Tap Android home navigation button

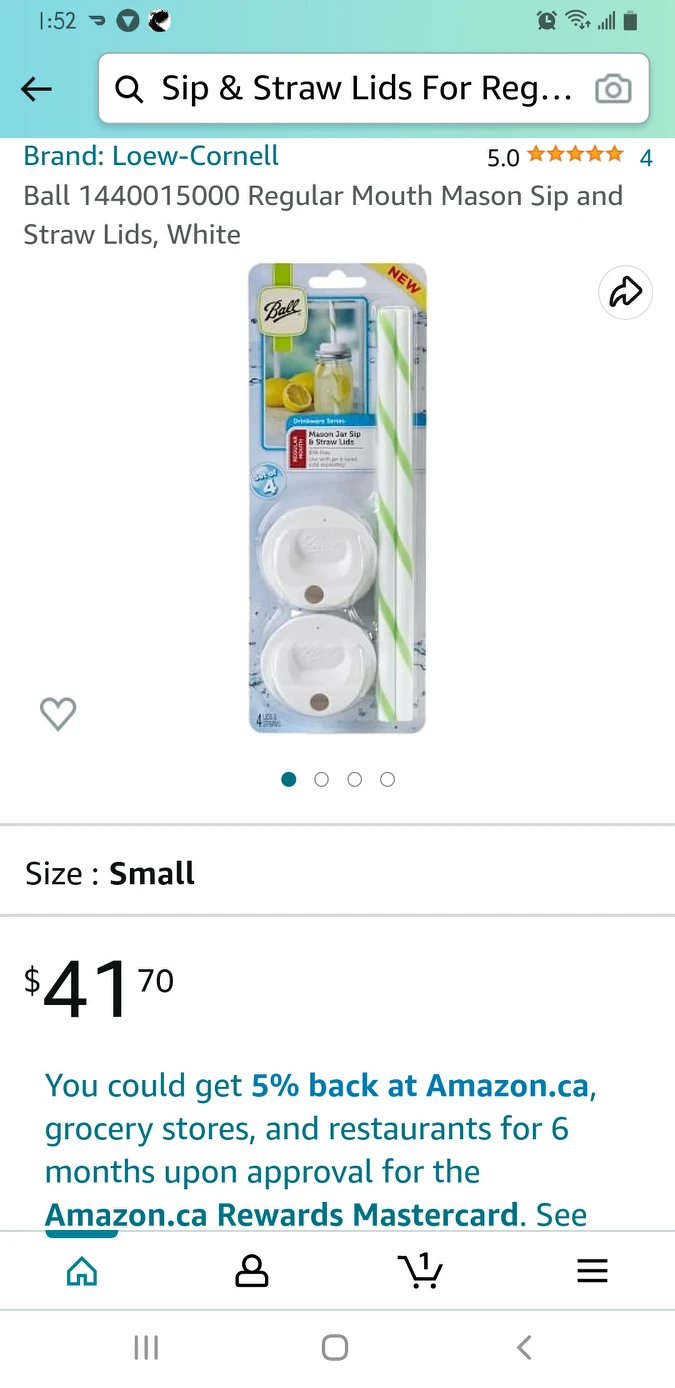pos(335,1348)
